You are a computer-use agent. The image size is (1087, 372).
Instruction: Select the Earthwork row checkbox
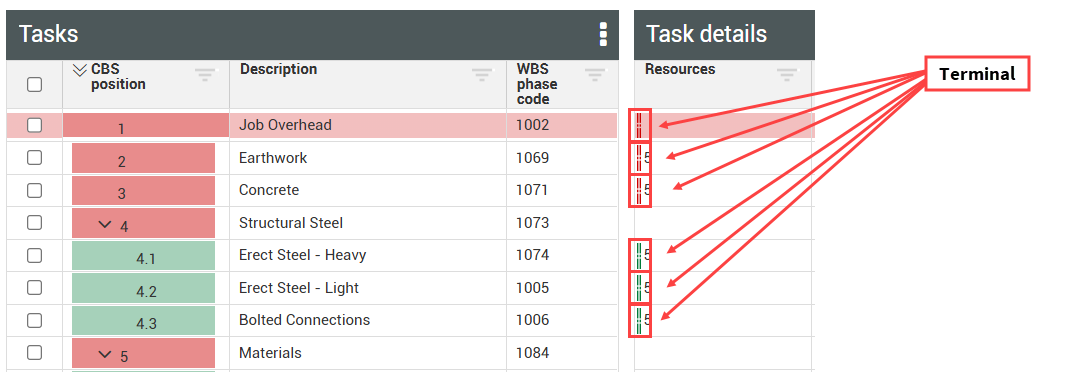[34, 158]
